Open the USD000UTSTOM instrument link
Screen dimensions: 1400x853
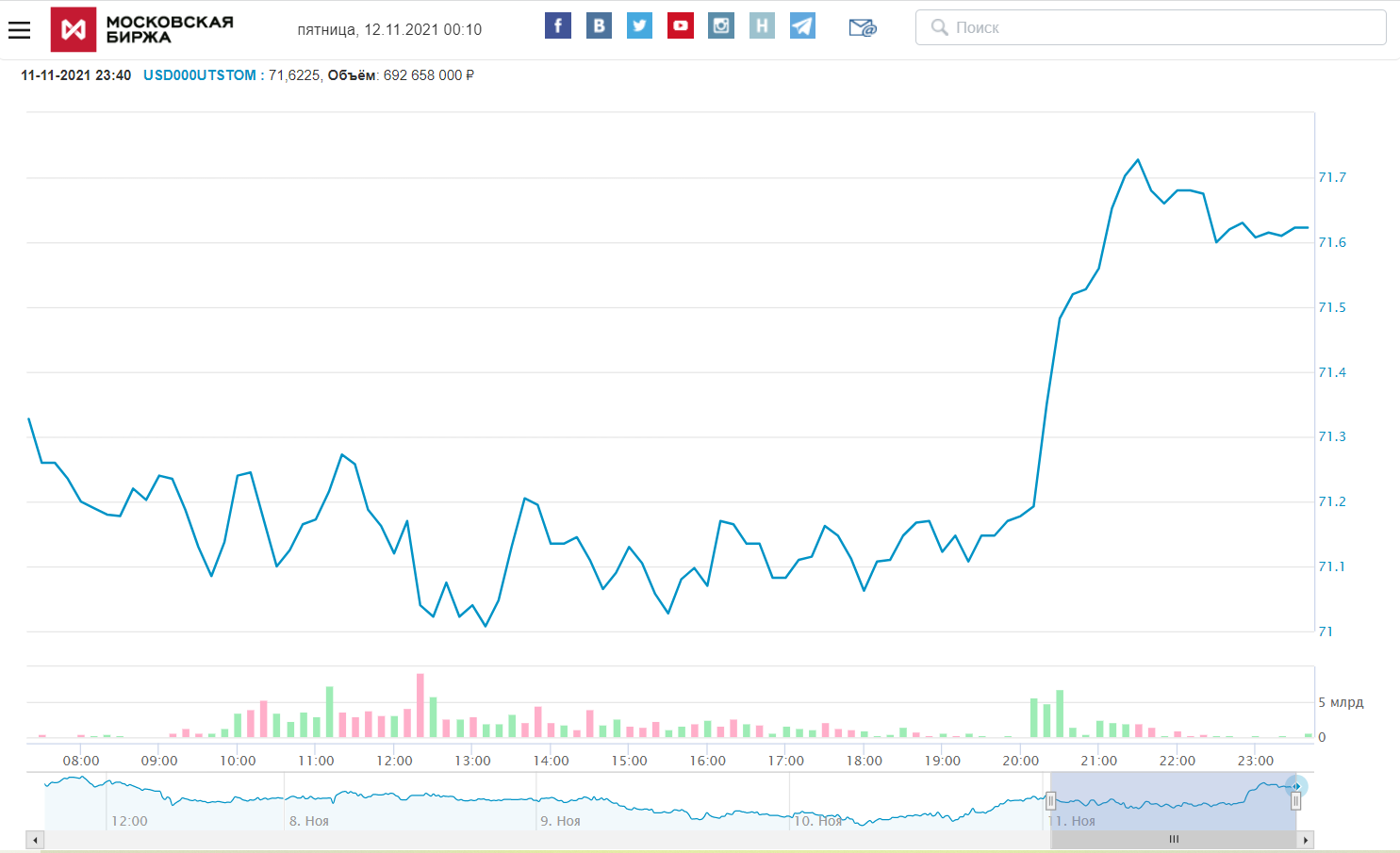tap(199, 75)
